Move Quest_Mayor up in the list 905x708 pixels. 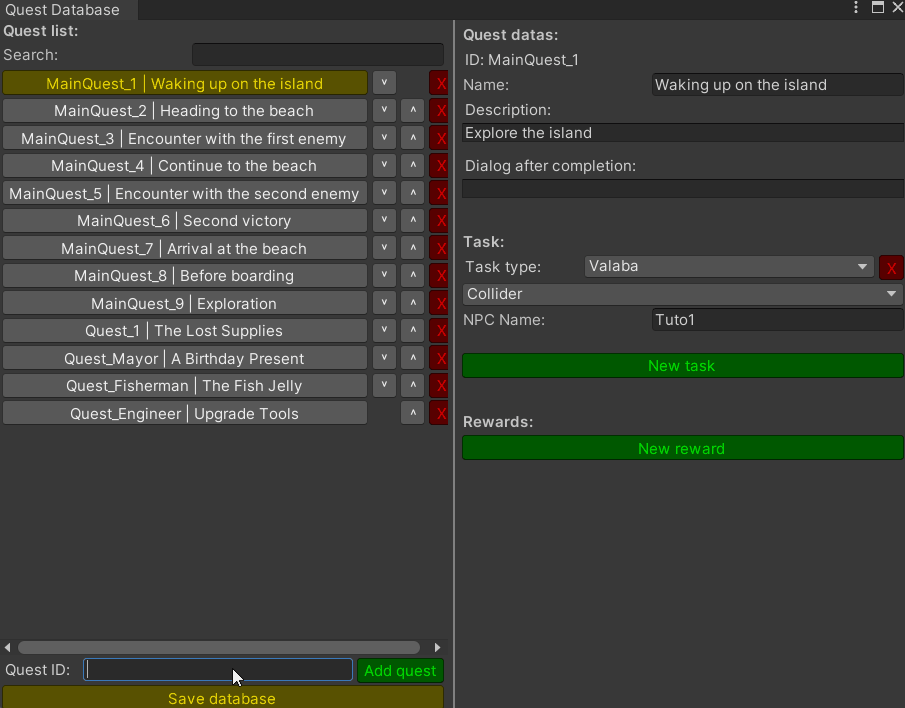[x=413, y=358]
